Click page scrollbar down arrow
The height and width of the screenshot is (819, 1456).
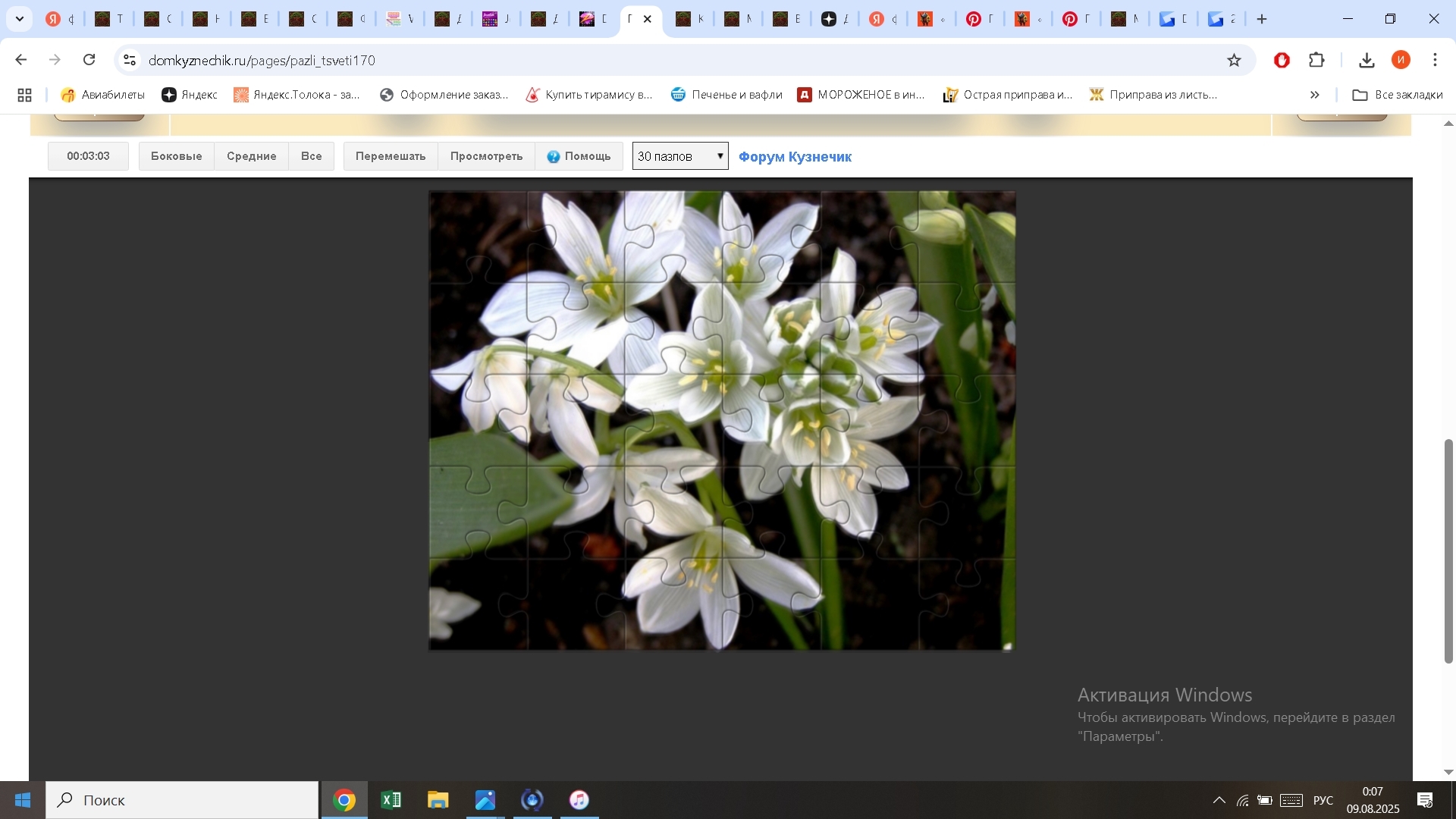coord(1448,772)
